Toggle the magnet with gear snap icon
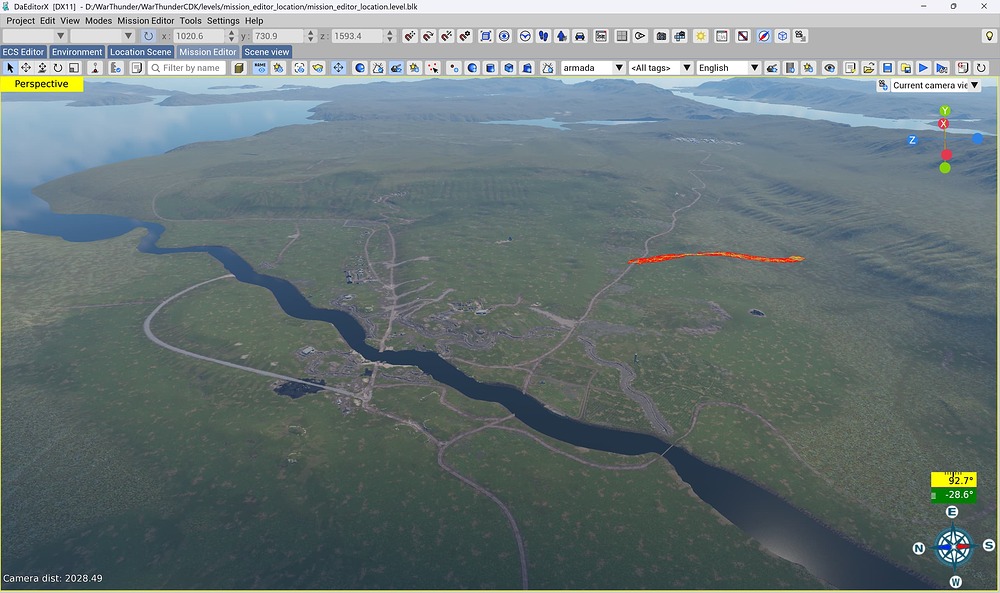The image size is (1000, 593). 465,36
